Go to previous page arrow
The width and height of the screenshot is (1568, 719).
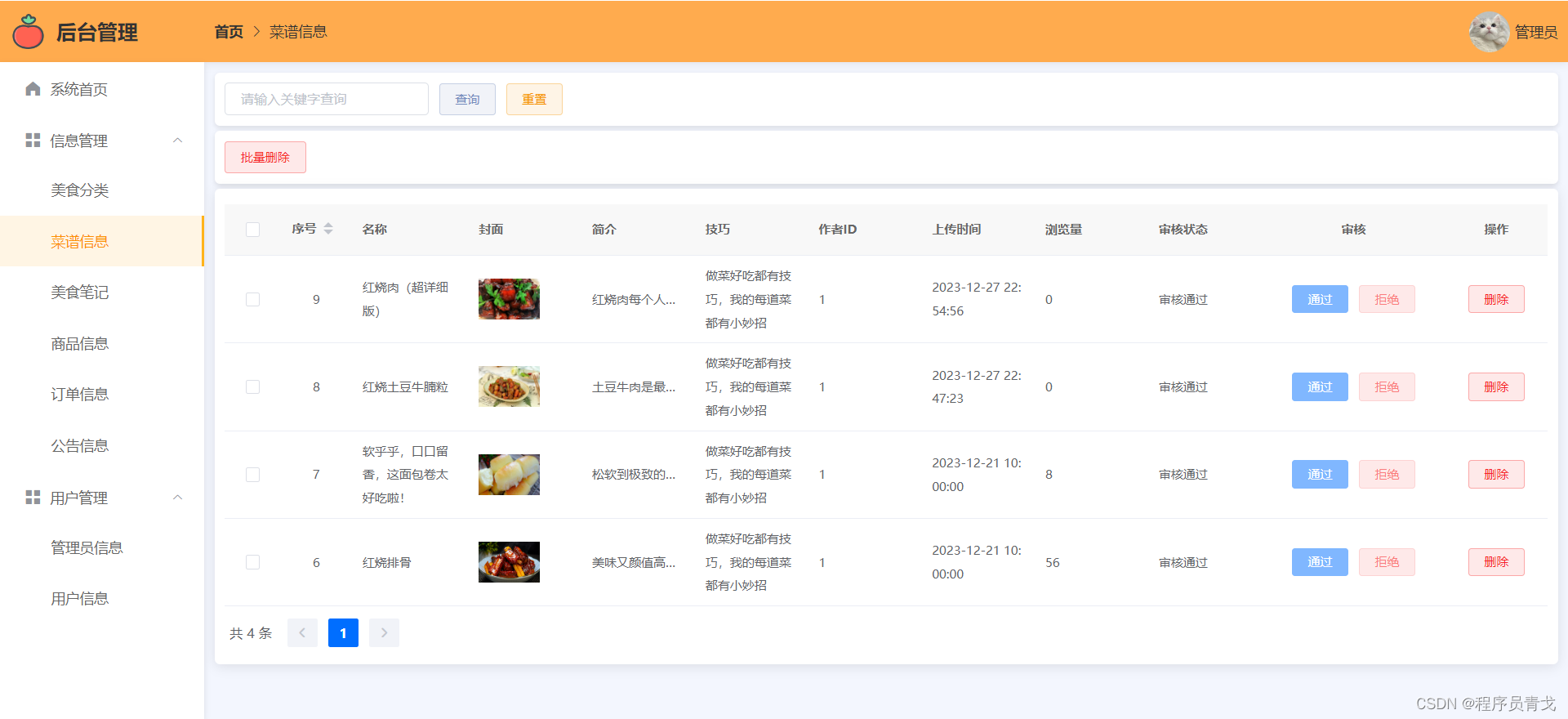[x=302, y=632]
